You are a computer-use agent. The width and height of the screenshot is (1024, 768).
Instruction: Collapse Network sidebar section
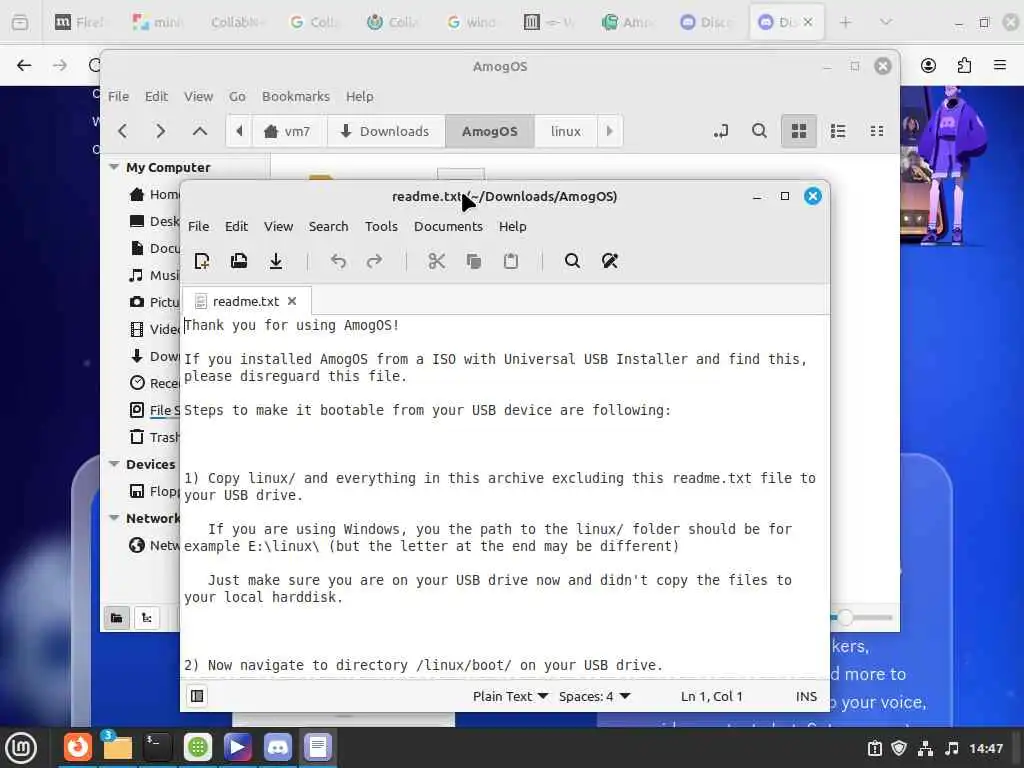point(114,518)
